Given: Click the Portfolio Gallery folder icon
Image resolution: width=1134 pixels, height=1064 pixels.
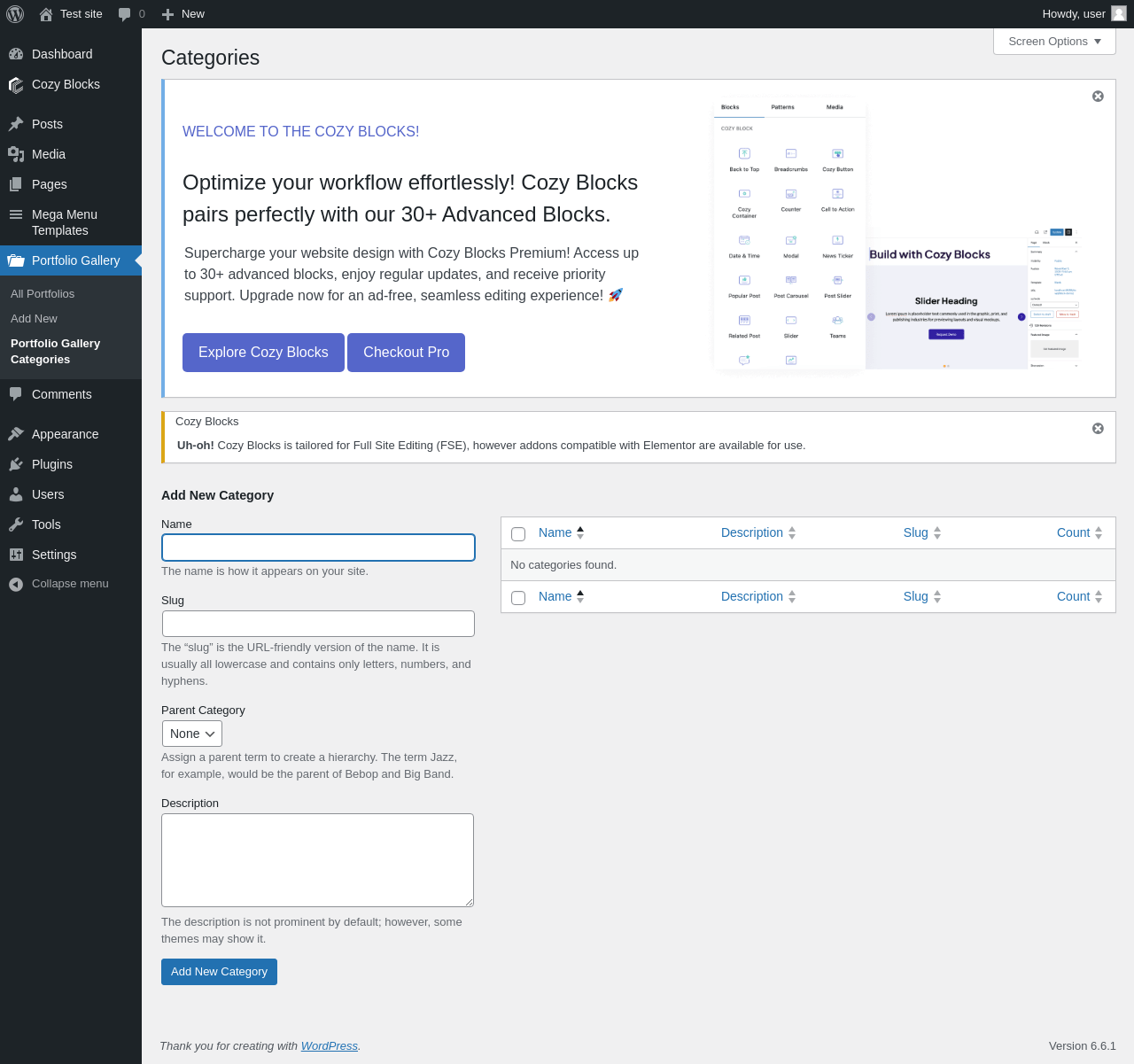Looking at the screenshot, I should pyautogui.click(x=16, y=260).
